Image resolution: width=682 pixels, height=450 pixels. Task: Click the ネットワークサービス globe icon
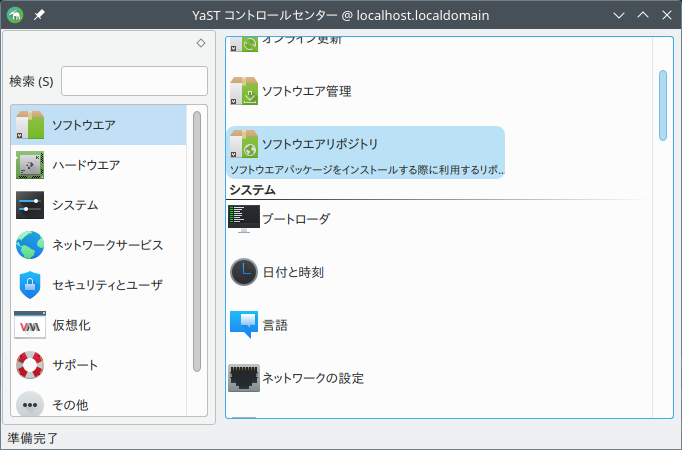[x=30, y=245]
